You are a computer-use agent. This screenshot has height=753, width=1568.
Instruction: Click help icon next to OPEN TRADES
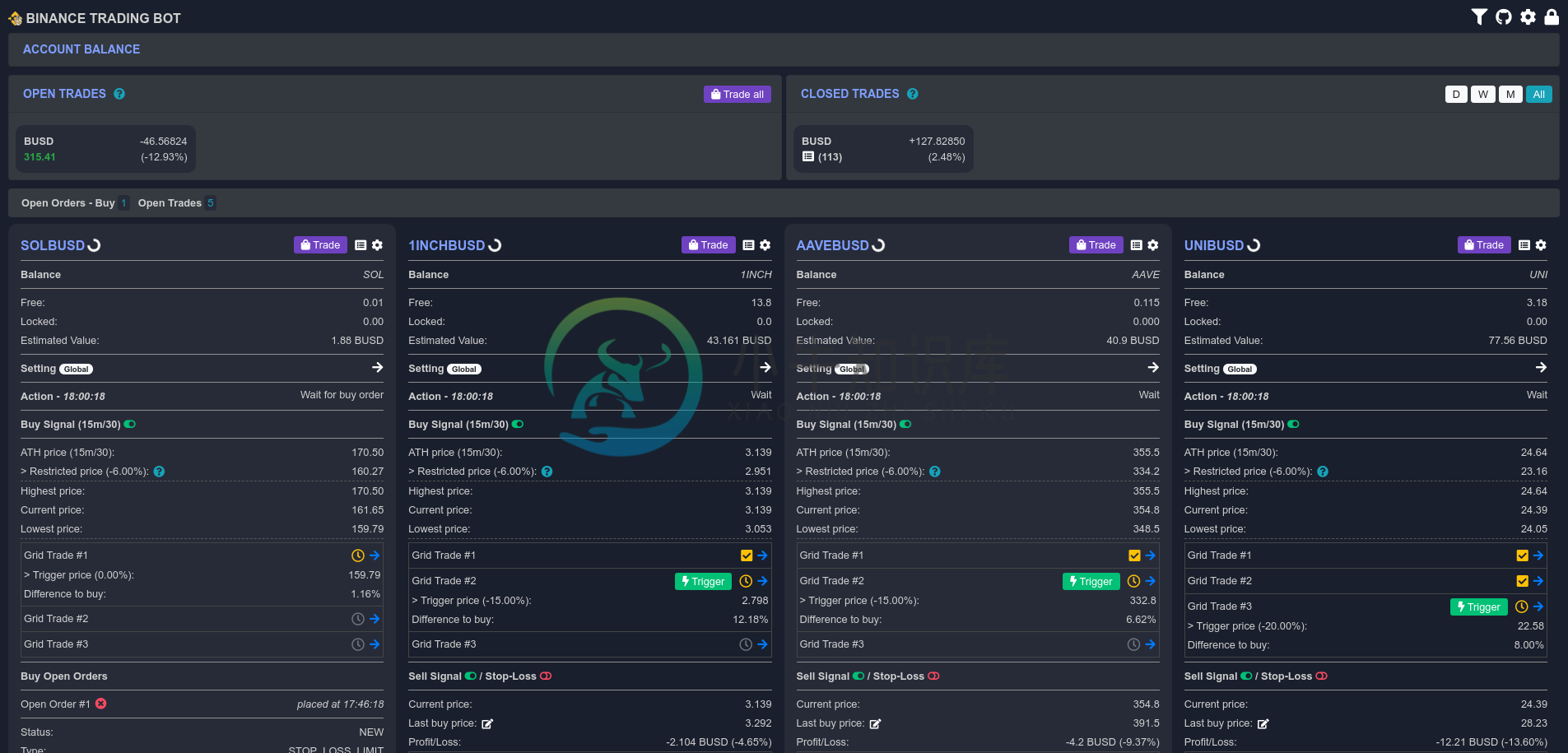pos(119,94)
